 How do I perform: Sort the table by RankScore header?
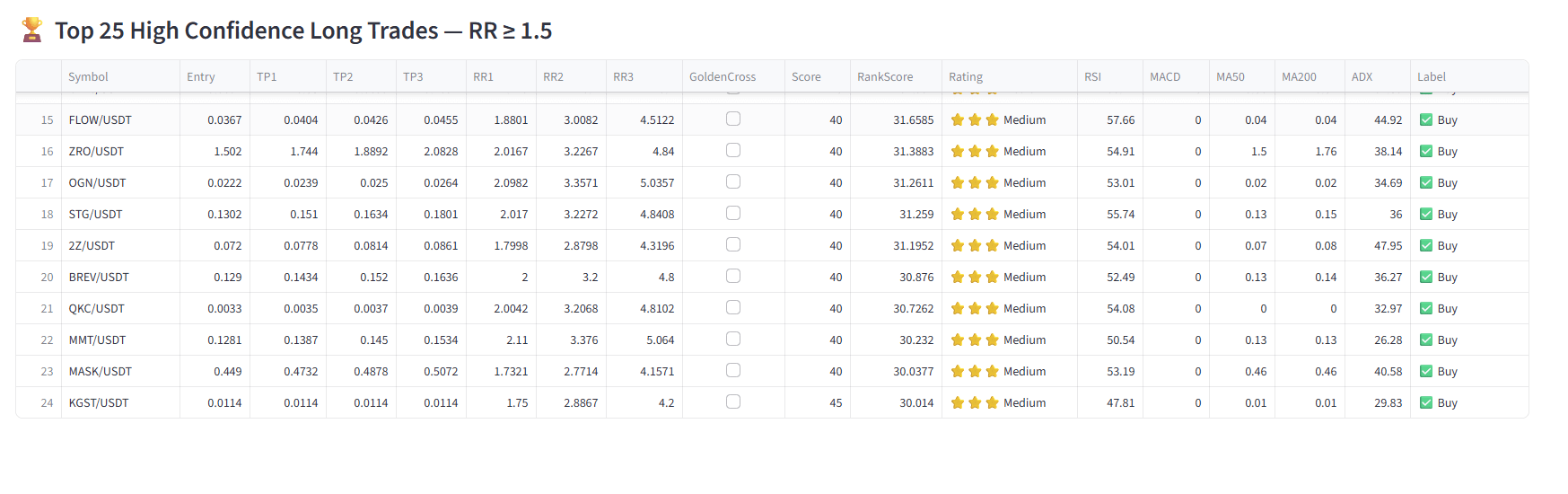[x=884, y=77]
